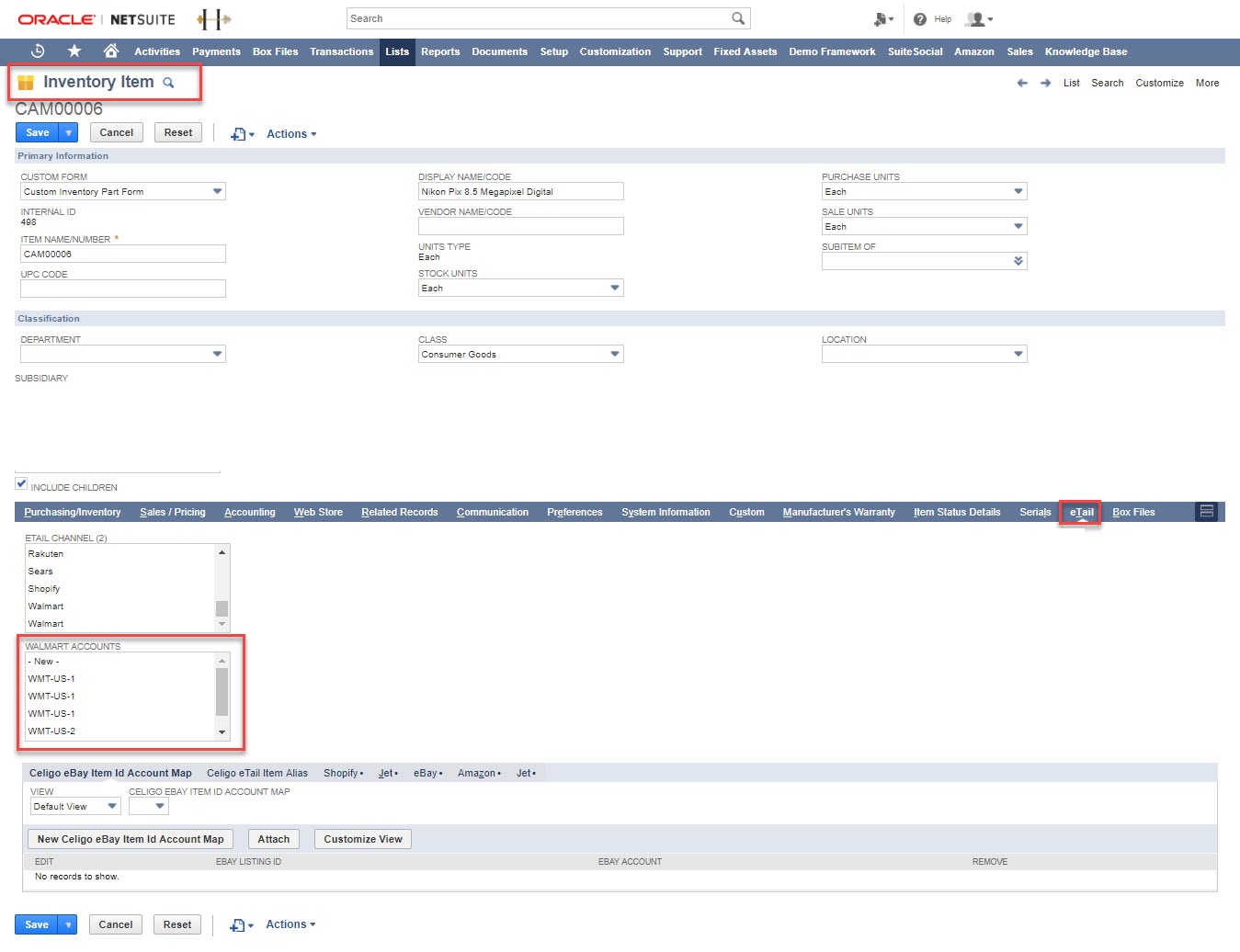The width and height of the screenshot is (1240, 952).
Task: Click the top Reset button
Action: pos(178,132)
